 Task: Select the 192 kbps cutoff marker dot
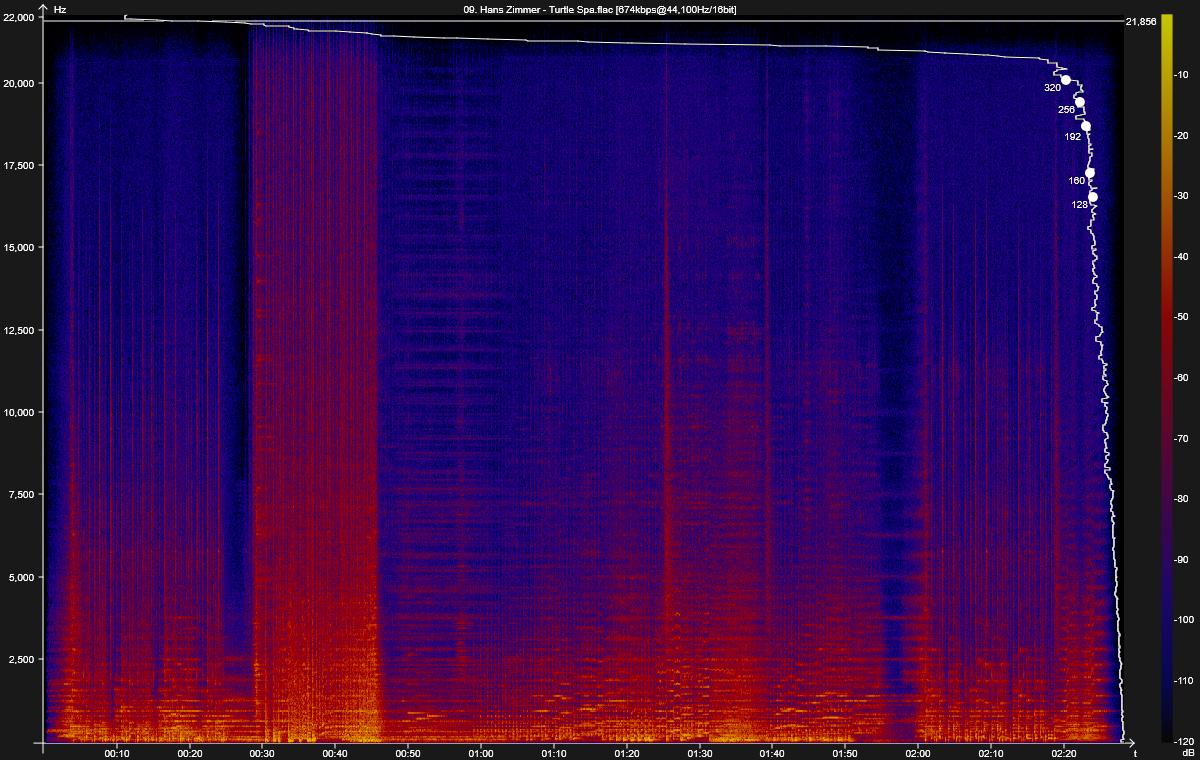click(1086, 126)
